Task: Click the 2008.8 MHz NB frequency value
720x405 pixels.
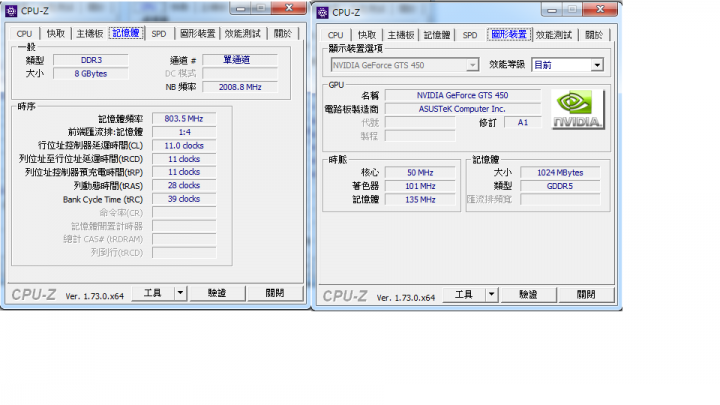Action: point(240,87)
